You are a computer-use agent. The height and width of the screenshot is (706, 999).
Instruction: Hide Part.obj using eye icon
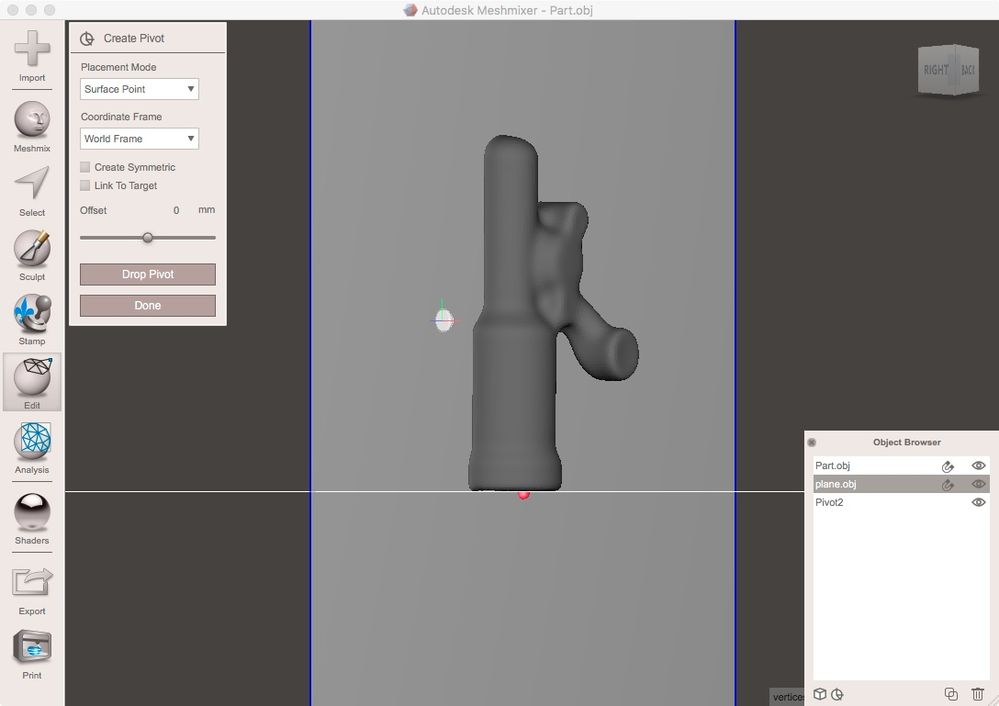(978, 466)
